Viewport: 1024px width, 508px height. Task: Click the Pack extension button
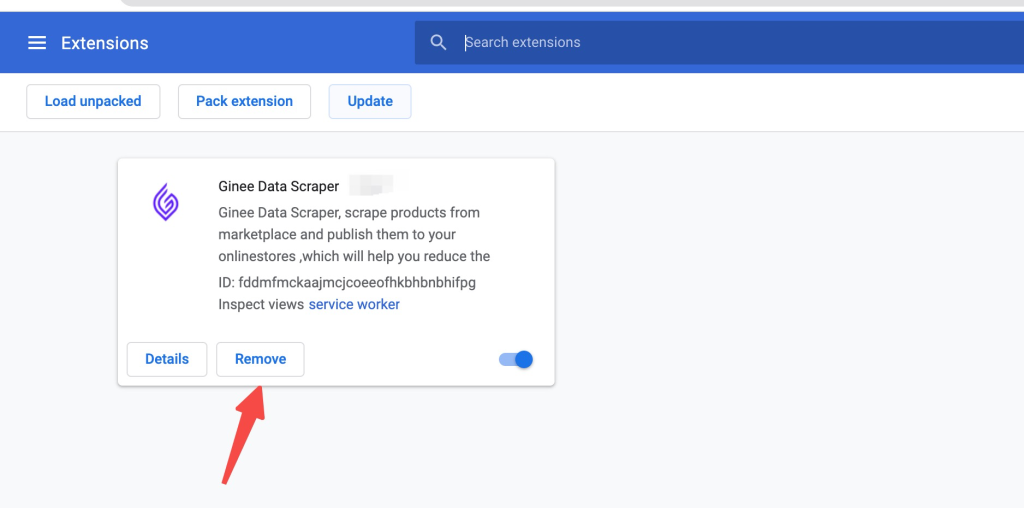click(x=244, y=101)
